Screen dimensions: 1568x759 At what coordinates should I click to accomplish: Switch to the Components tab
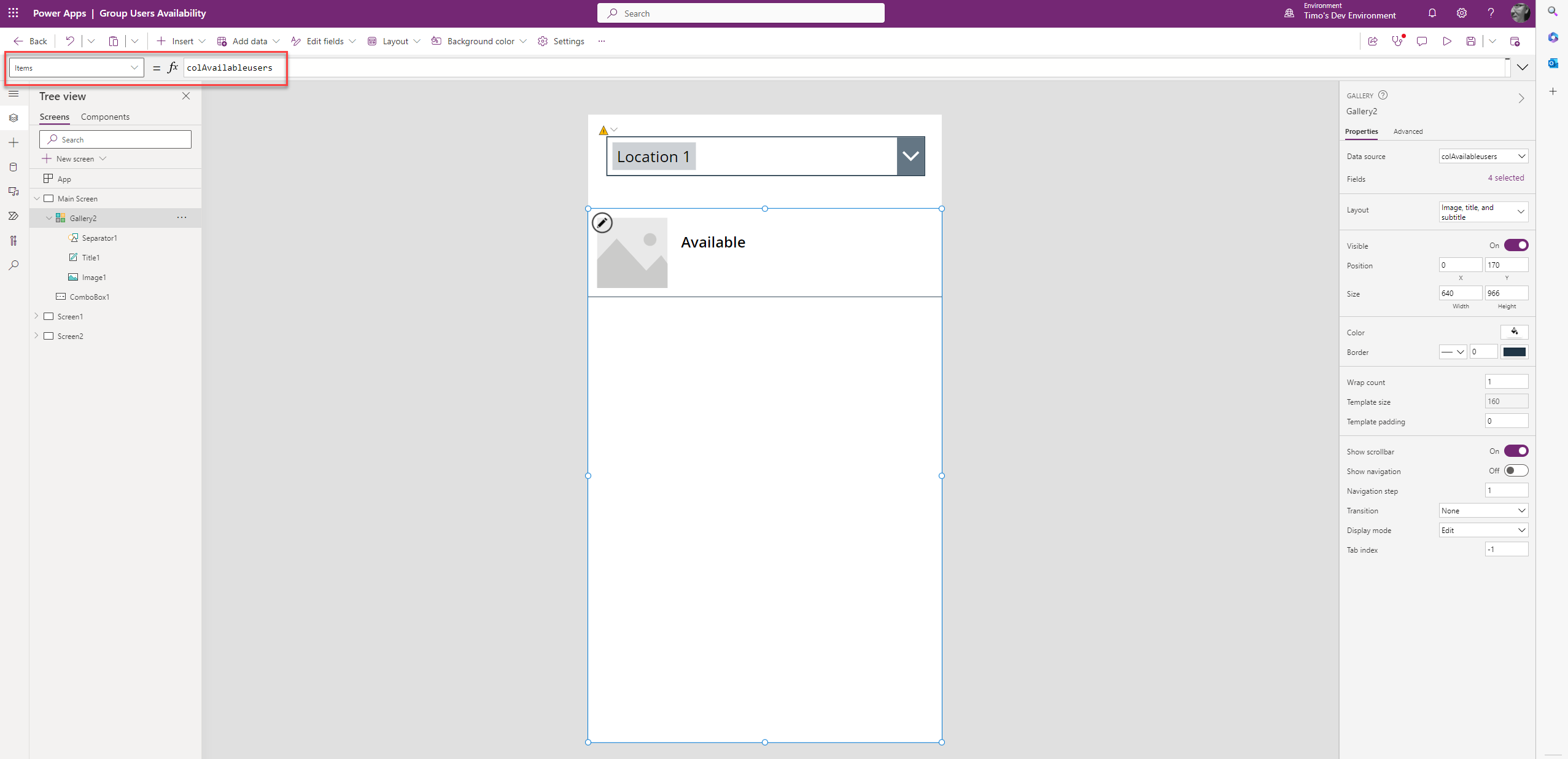105,117
